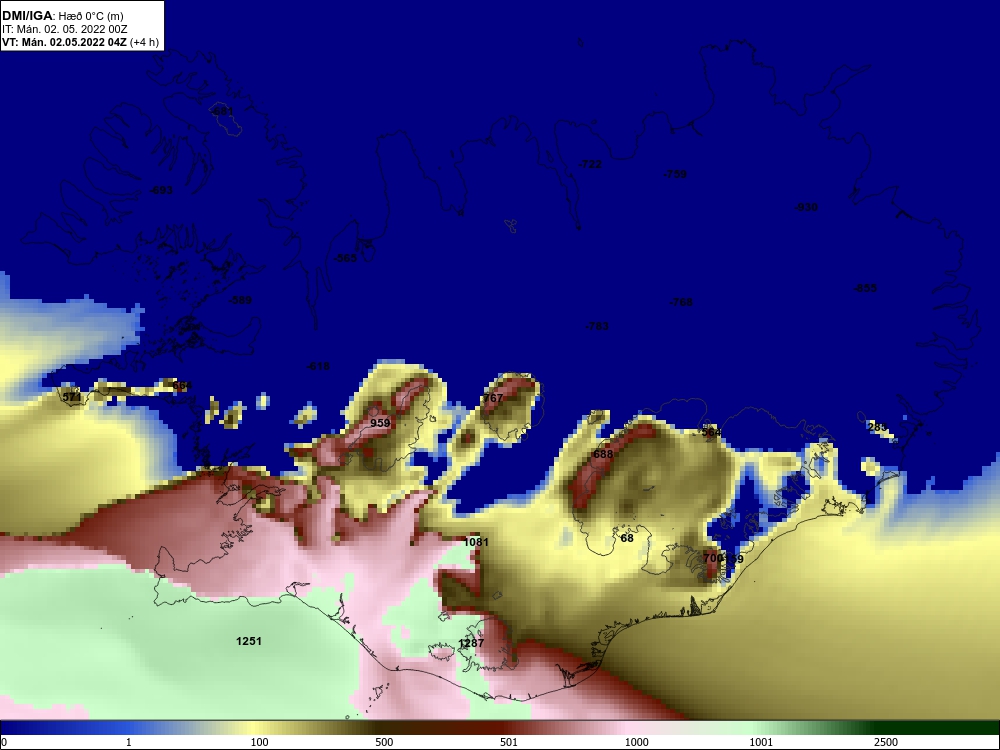
Task: Click the map value 571
Action: click(72, 397)
